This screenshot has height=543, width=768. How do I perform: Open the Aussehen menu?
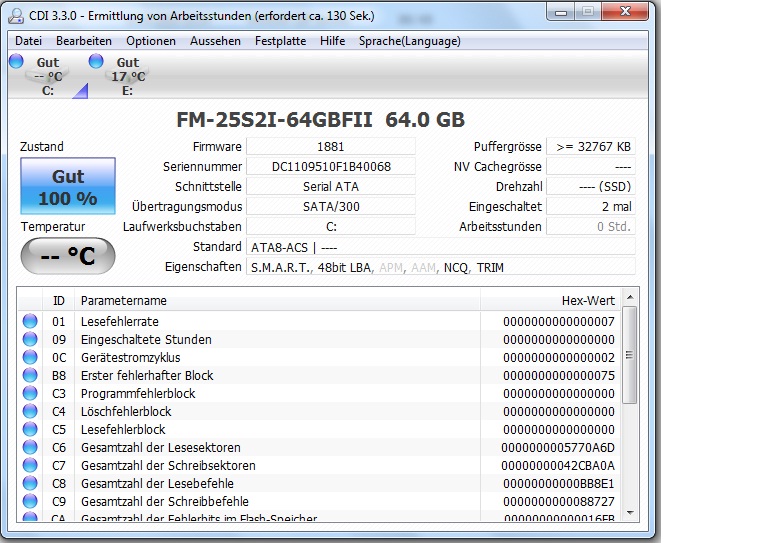tap(216, 41)
